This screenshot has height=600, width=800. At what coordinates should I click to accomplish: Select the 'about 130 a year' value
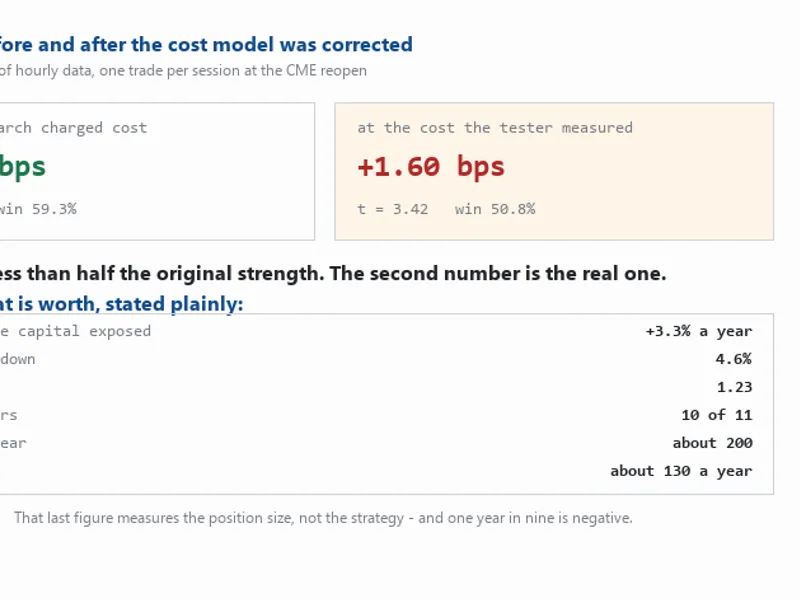coord(681,471)
